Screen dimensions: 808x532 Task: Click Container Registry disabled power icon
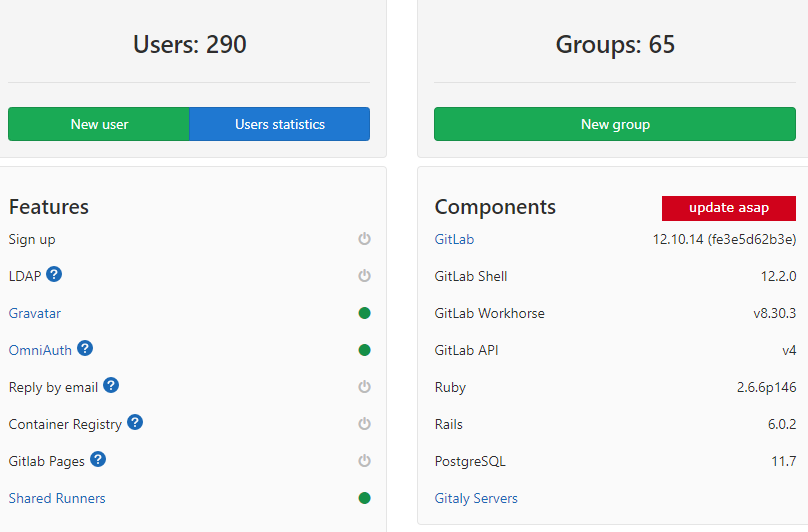click(x=364, y=424)
